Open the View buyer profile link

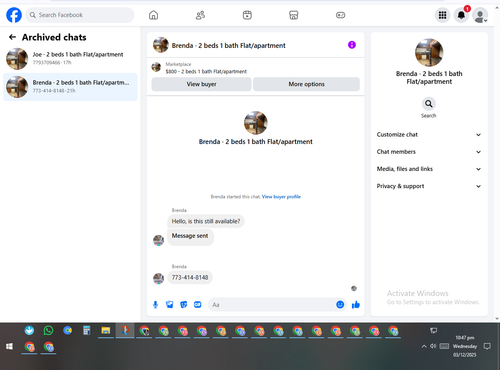[x=281, y=197]
